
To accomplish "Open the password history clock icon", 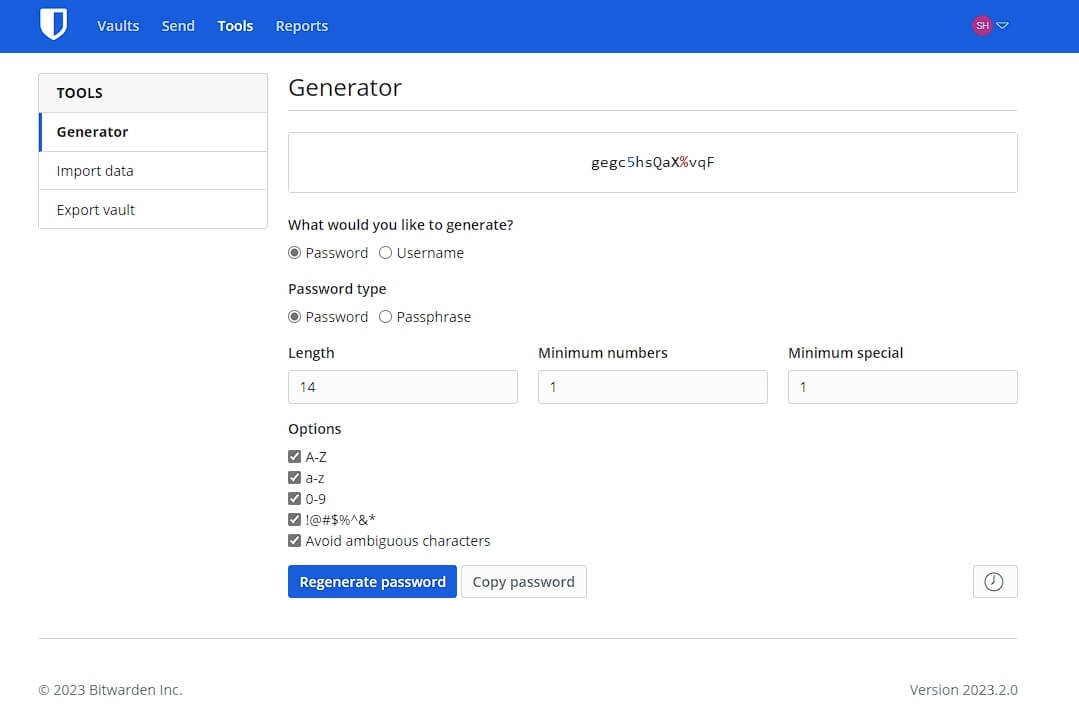I will pos(994,581).
